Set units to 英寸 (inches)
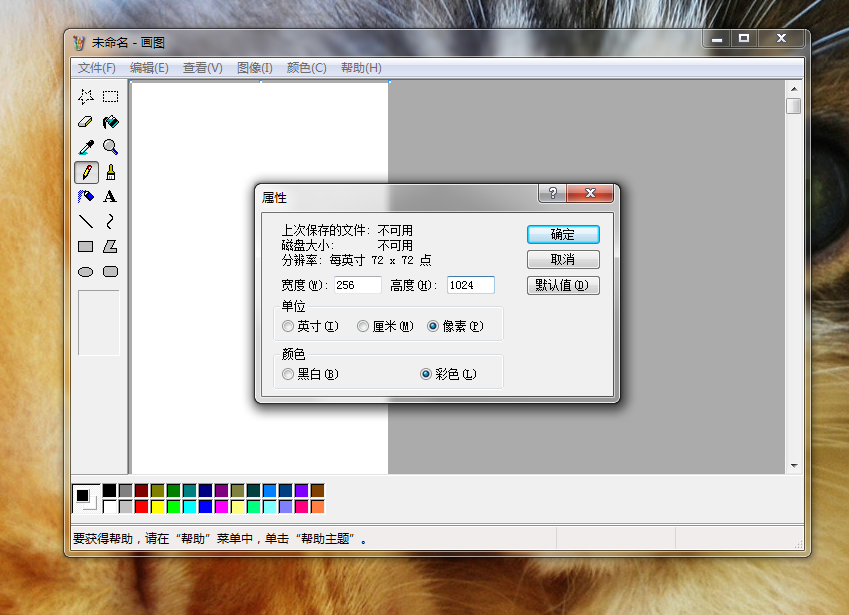Viewport: 849px width, 615px height. (x=310, y=326)
